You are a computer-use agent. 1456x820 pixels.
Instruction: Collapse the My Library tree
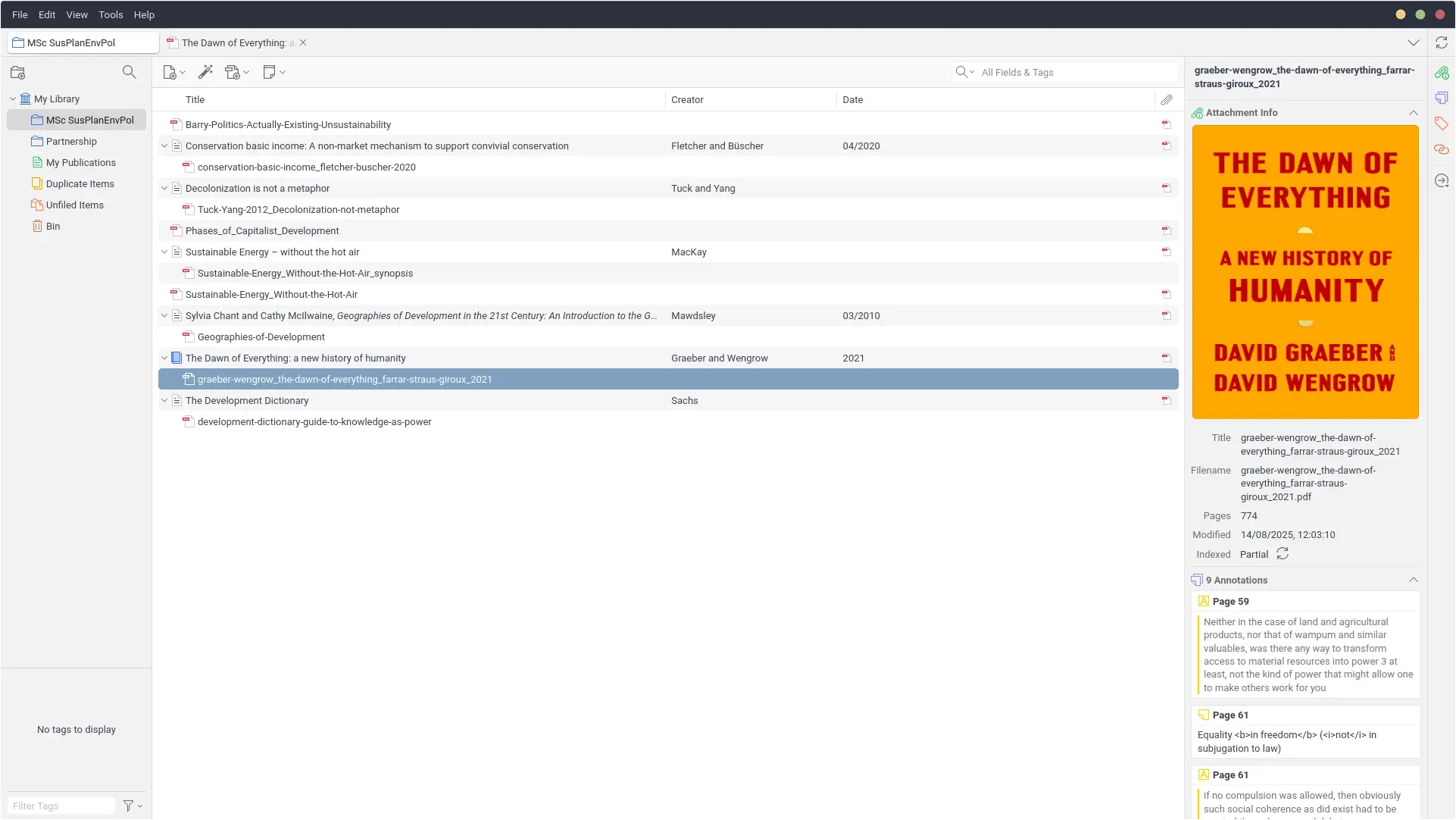click(x=13, y=99)
